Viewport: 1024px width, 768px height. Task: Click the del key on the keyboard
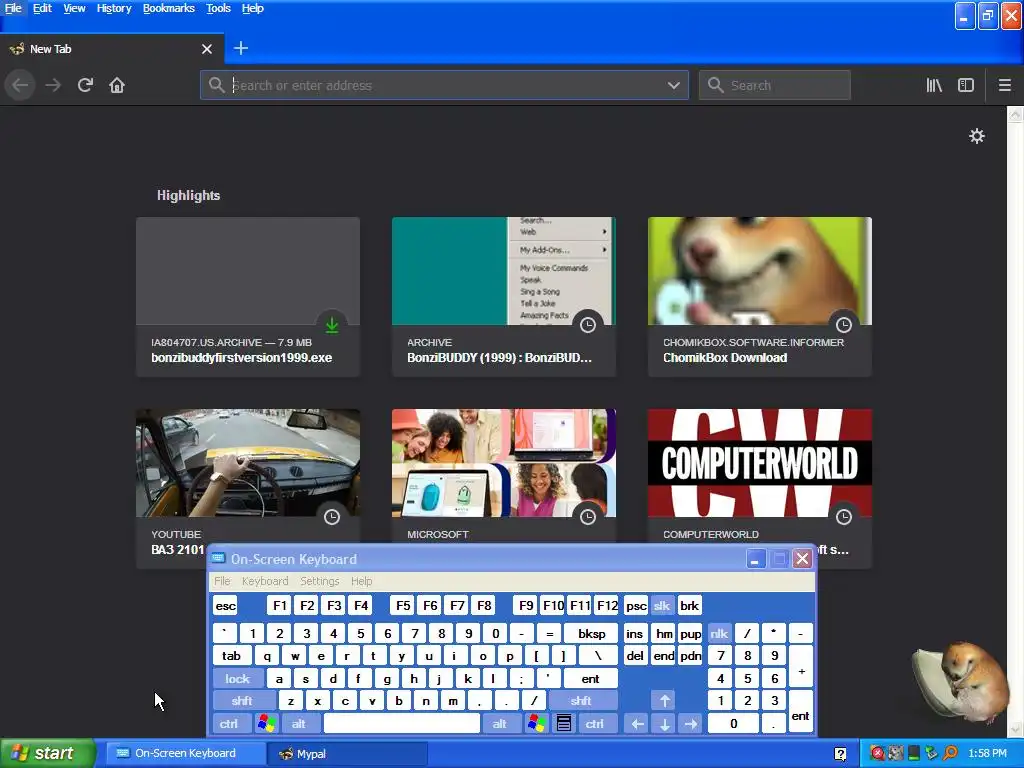tap(635, 656)
